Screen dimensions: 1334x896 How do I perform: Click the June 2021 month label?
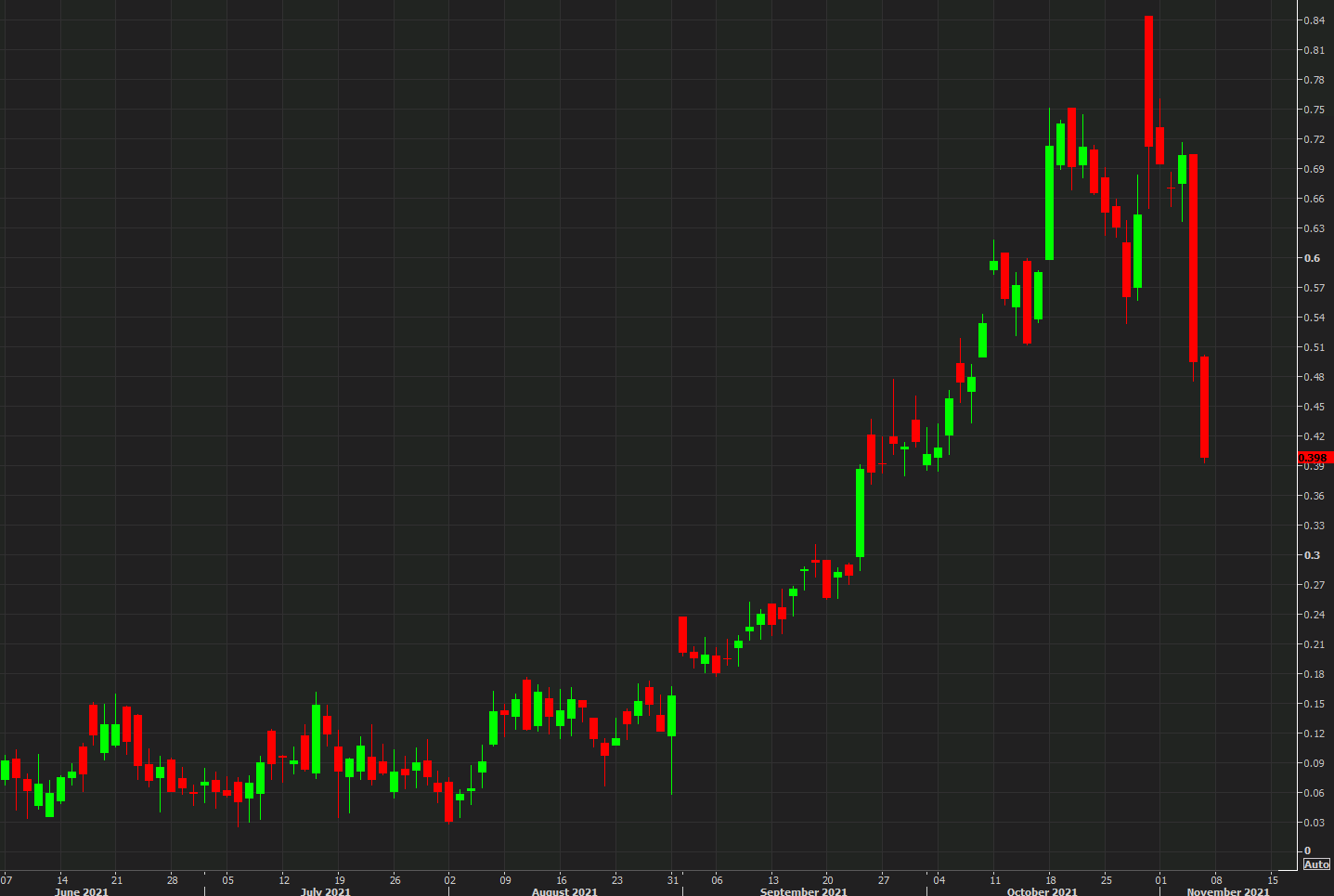click(82, 891)
